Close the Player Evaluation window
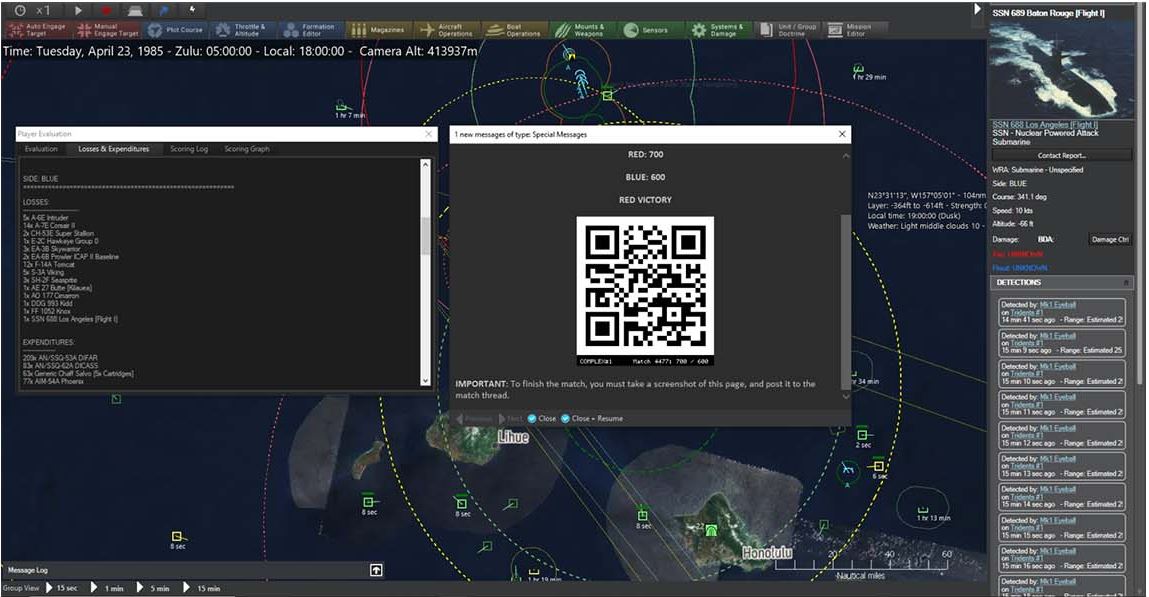Viewport: 1149px width, 597px height. (429, 134)
